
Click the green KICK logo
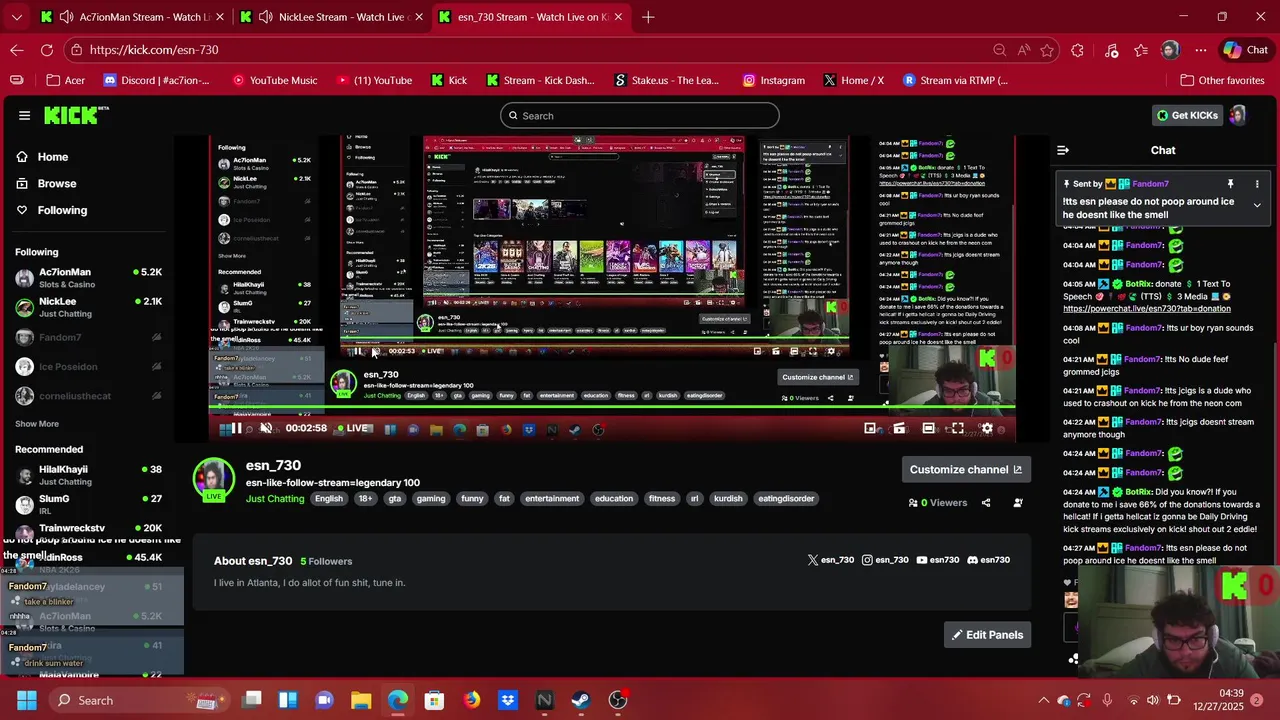click(x=76, y=115)
